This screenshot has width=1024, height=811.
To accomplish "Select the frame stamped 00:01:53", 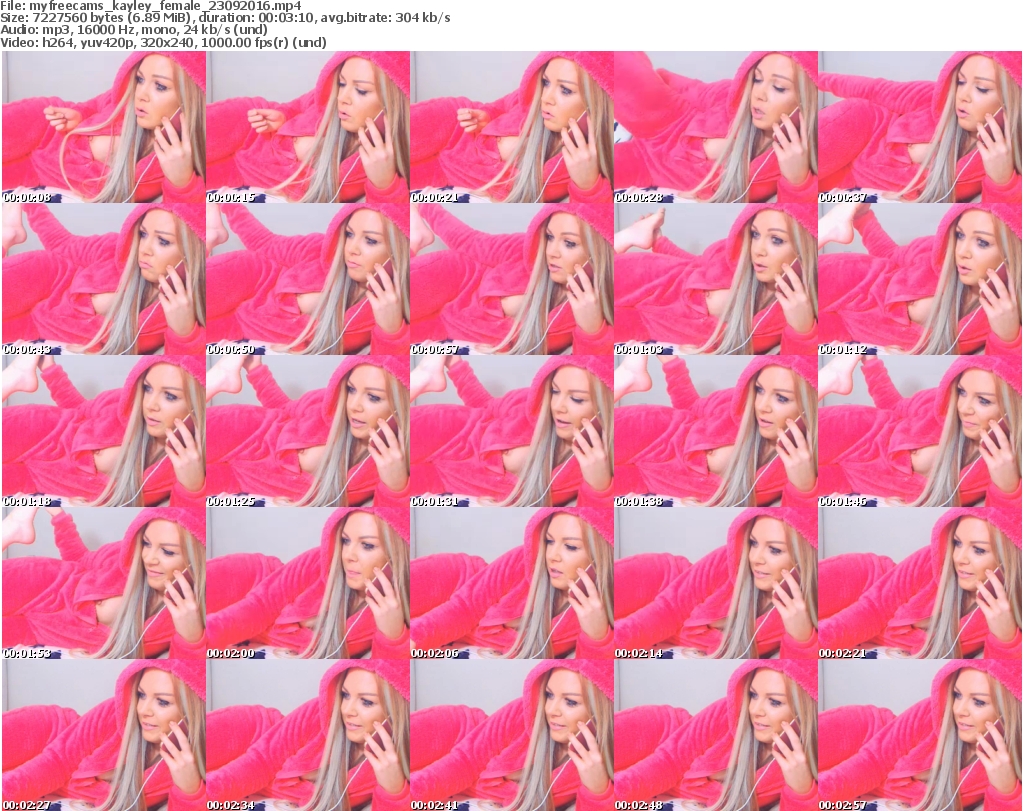I will click(x=104, y=583).
